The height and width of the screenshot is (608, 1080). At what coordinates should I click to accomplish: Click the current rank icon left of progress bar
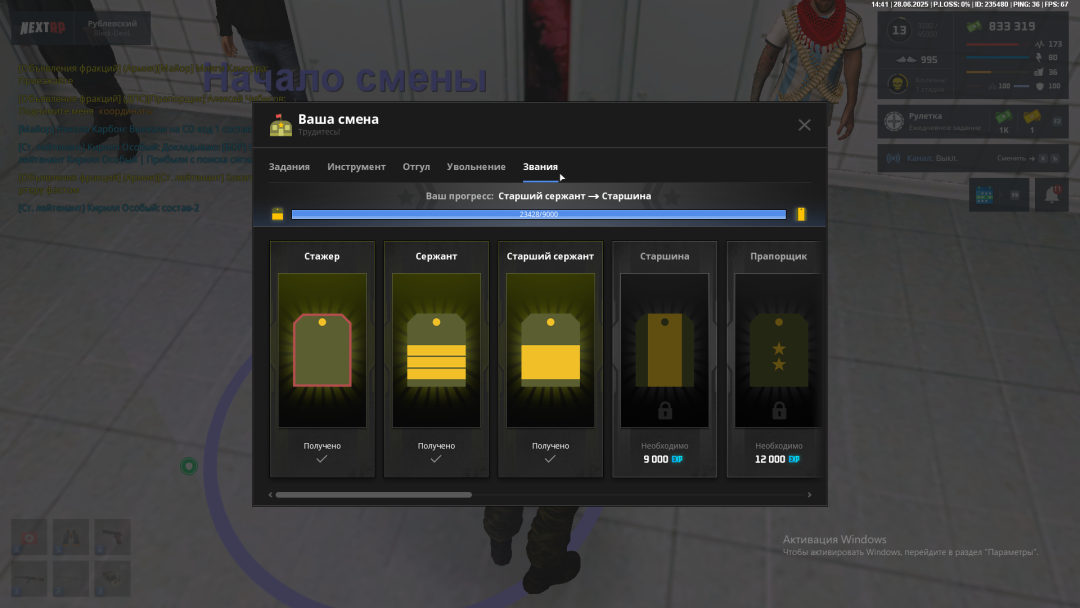tap(278, 214)
